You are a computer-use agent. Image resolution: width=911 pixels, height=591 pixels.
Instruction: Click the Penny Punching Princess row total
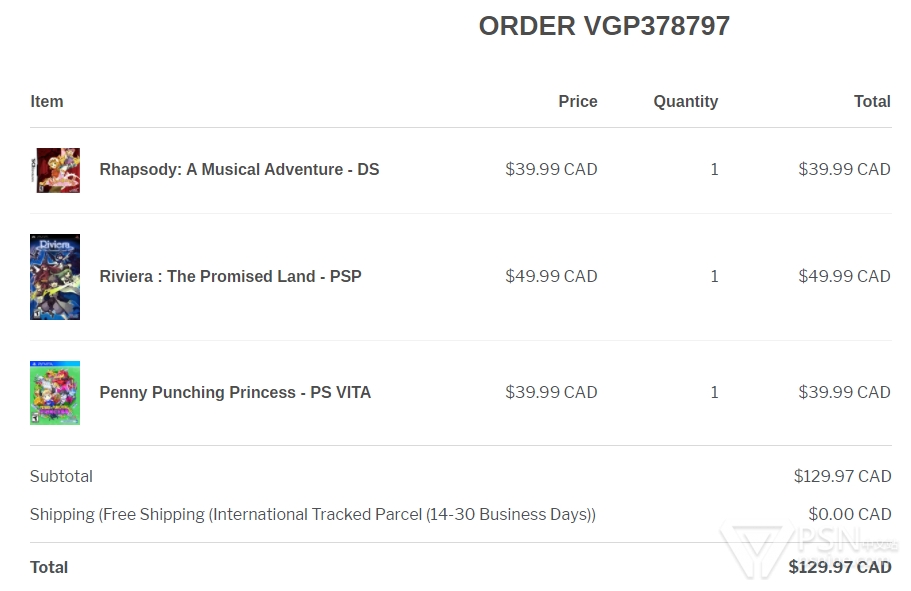coord(845,392)
